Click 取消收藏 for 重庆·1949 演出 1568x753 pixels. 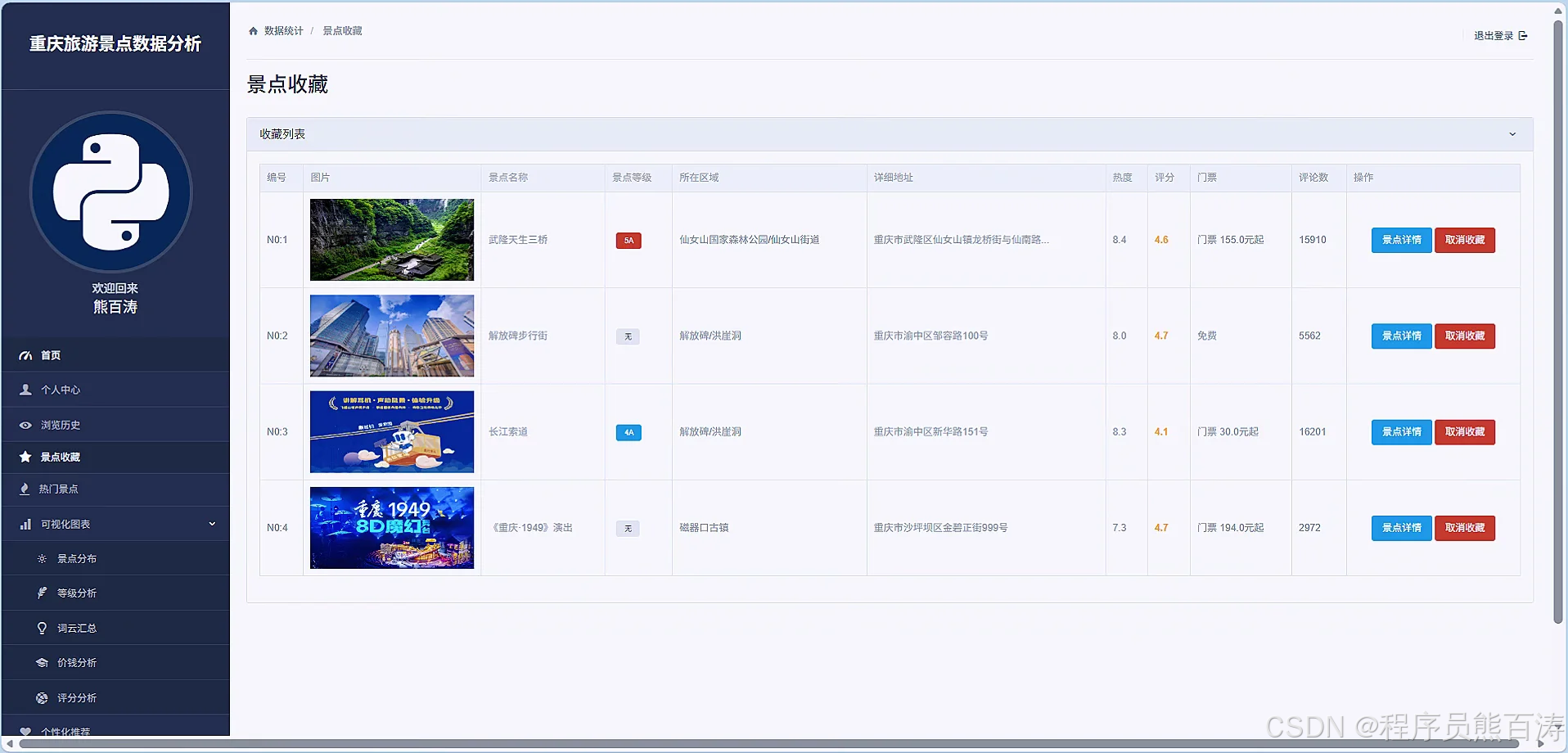(x=1464, y=528)
